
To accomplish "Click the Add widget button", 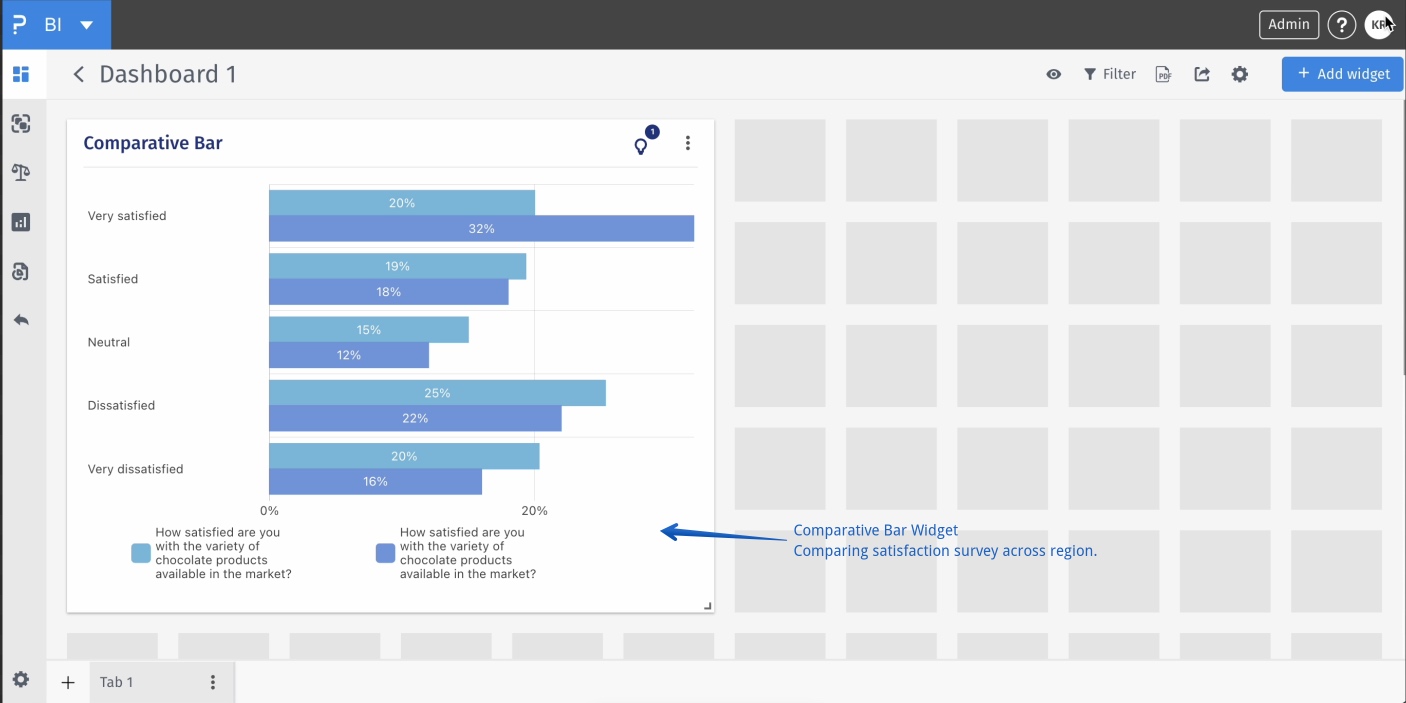I will [x=1342, y=74].
